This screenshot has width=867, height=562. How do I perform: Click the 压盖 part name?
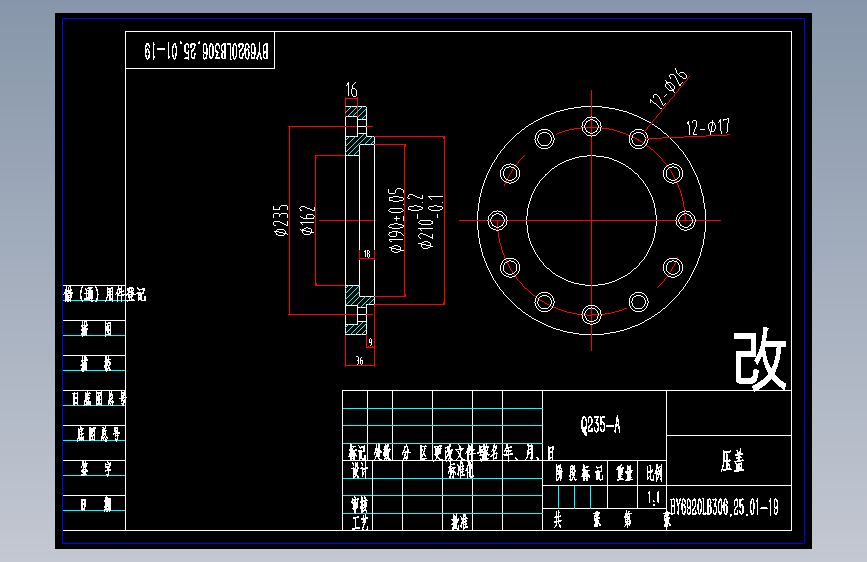(733, 460)
